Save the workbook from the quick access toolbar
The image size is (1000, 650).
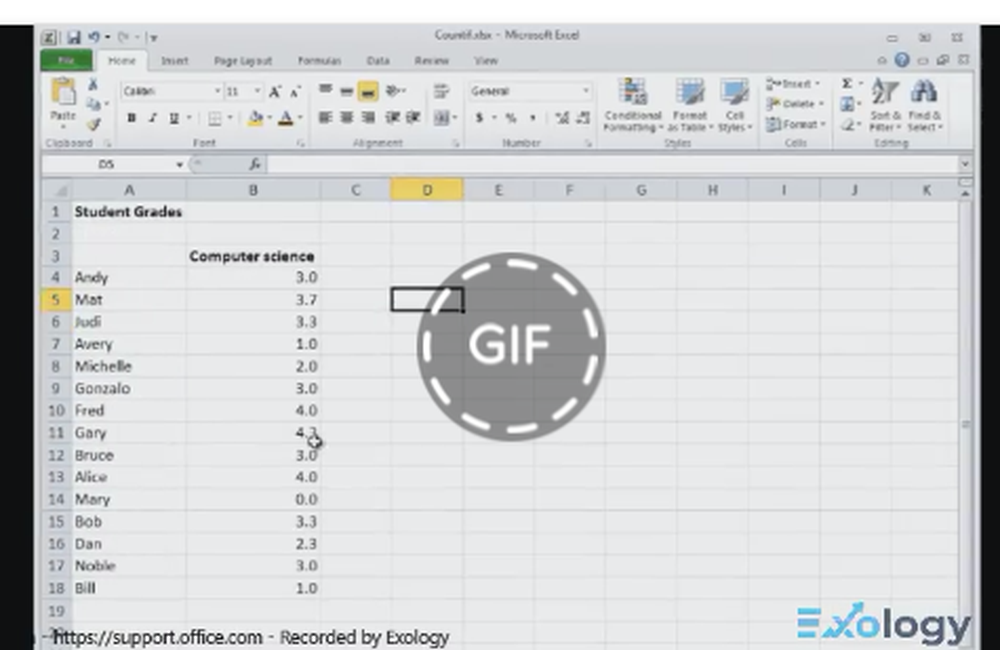74,37
